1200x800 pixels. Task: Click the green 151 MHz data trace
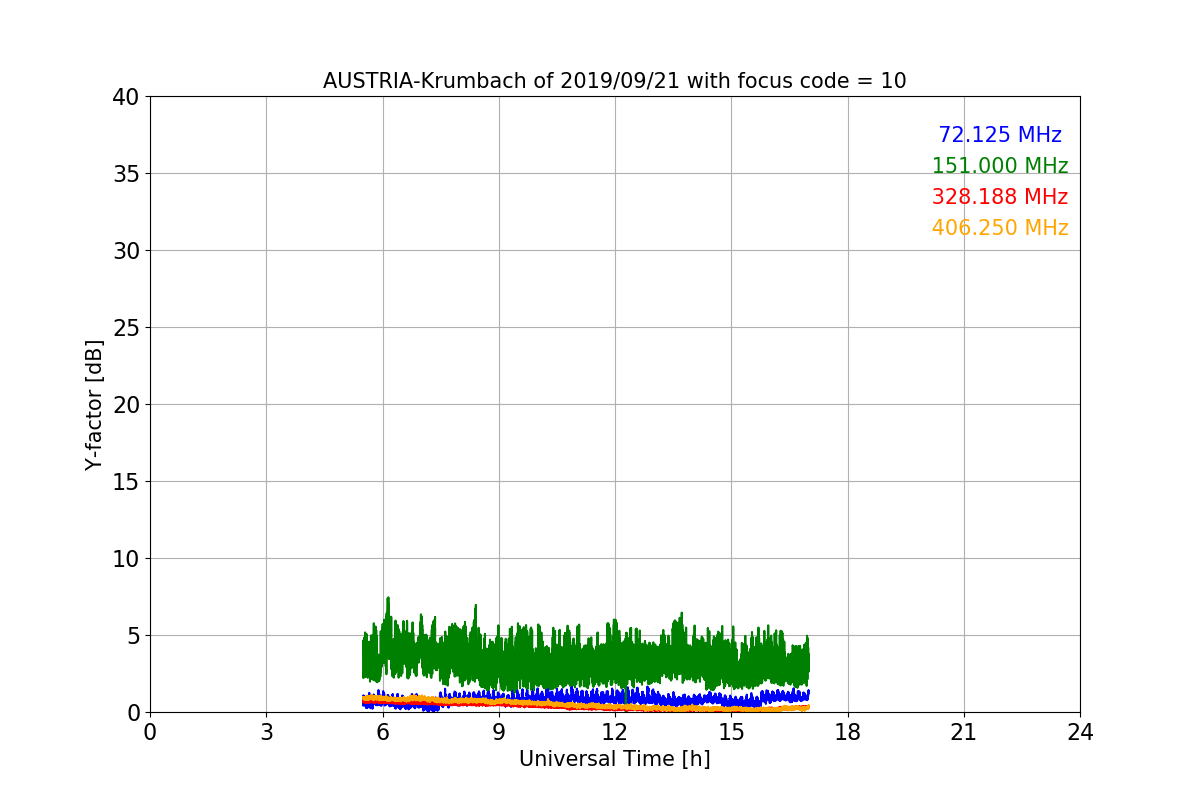[x=585, y=662]
